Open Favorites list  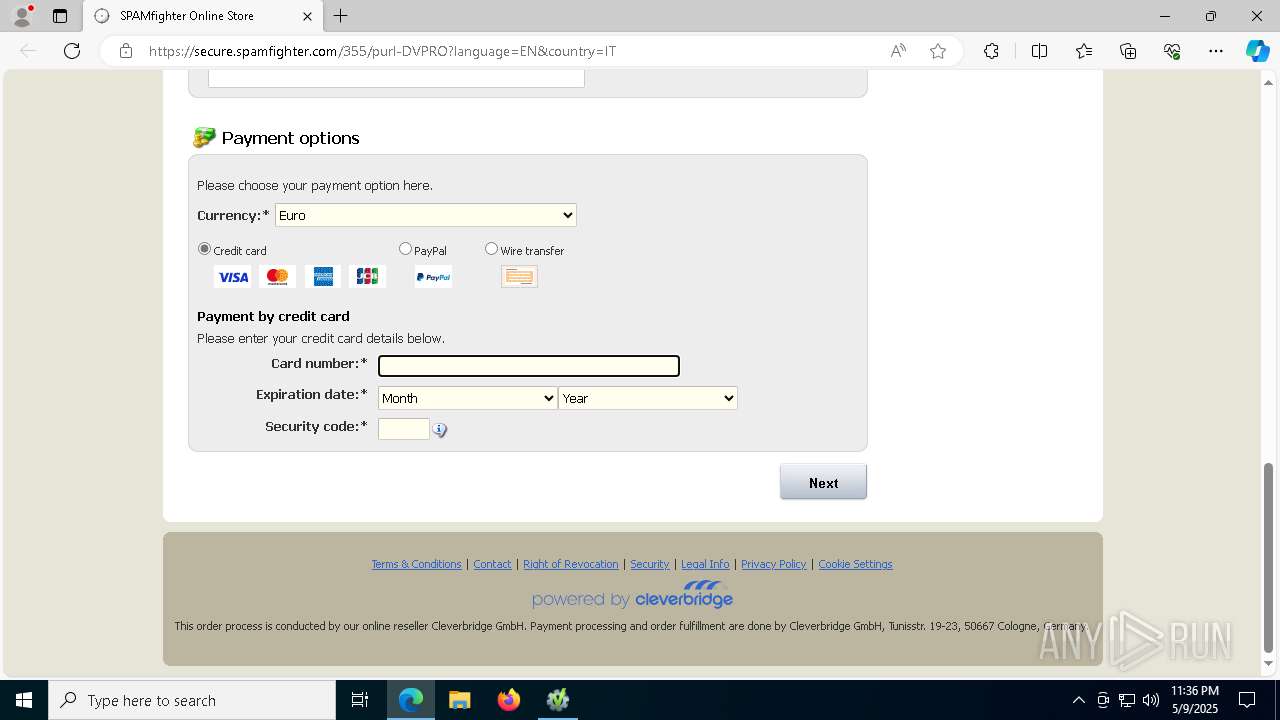click(1084, 51)
